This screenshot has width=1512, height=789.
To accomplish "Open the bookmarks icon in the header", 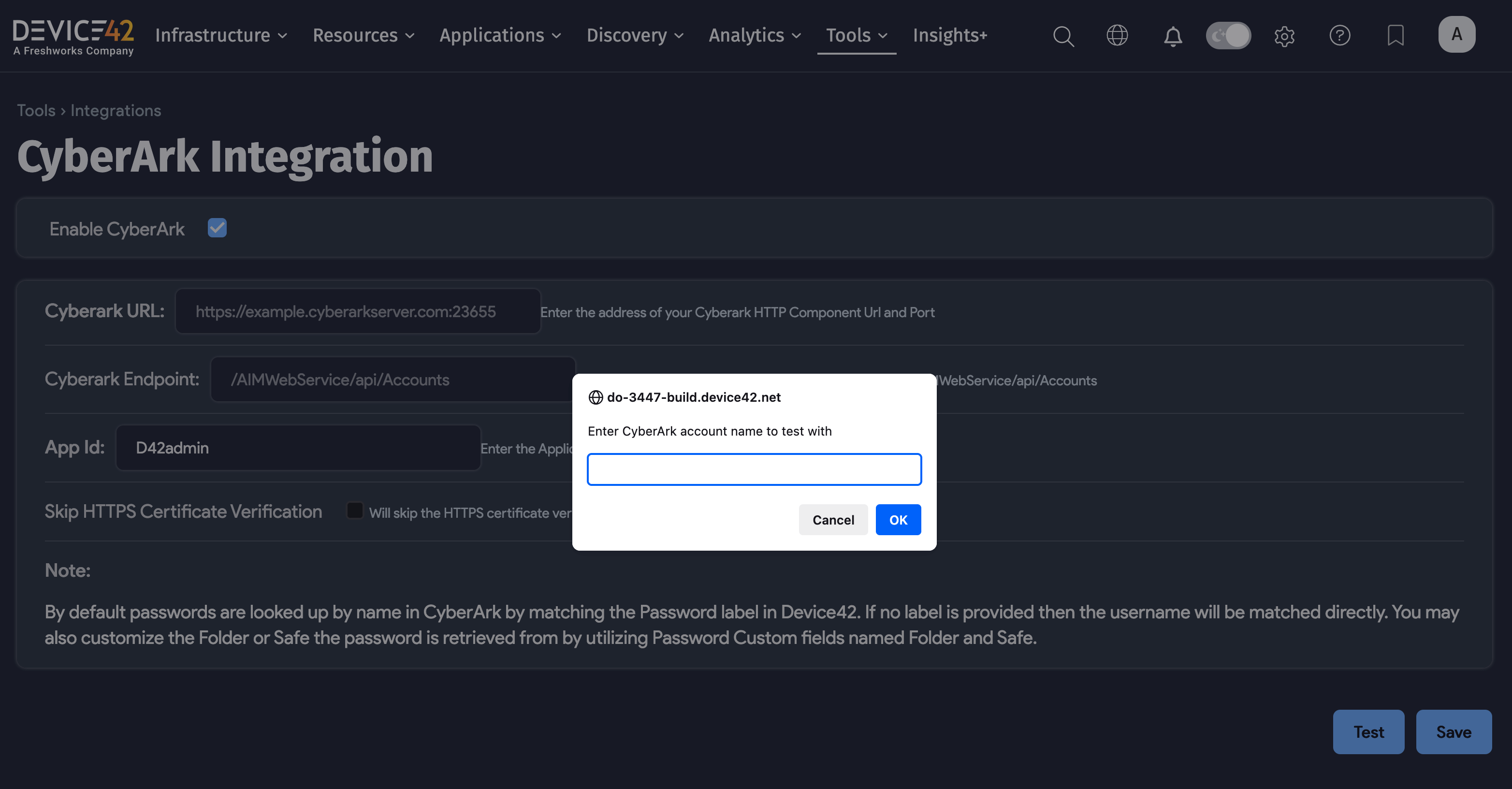I will 1396,36.
